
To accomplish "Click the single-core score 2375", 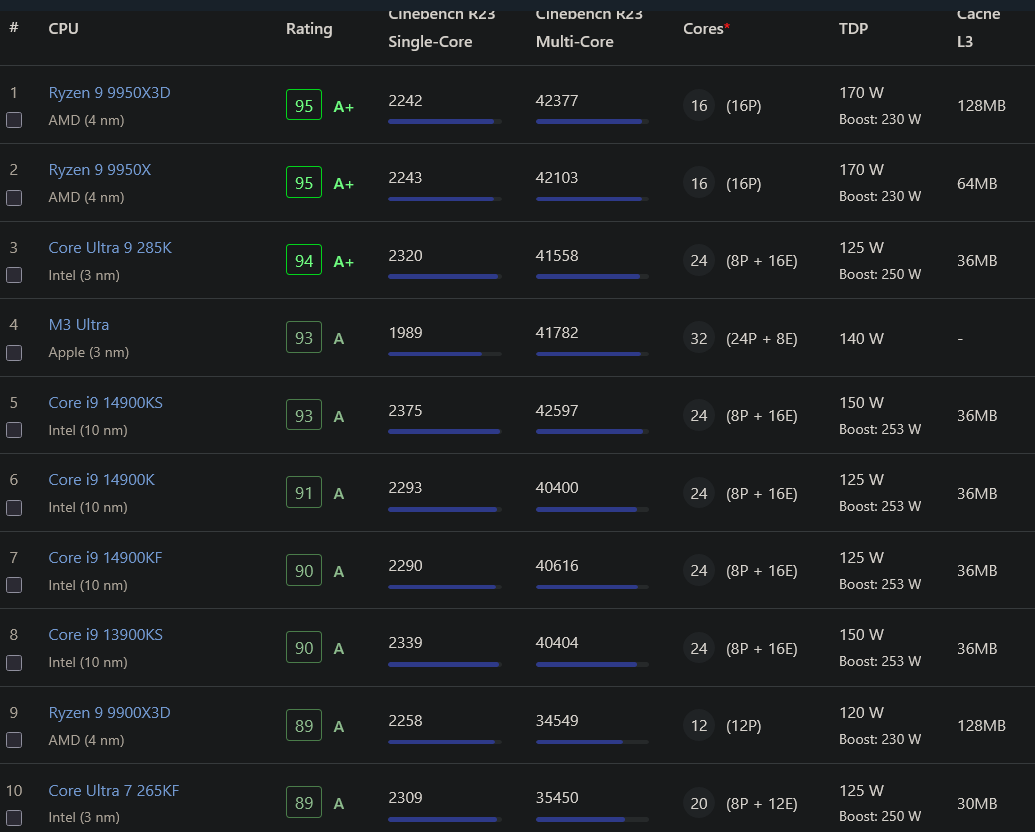I will point(405,411).
